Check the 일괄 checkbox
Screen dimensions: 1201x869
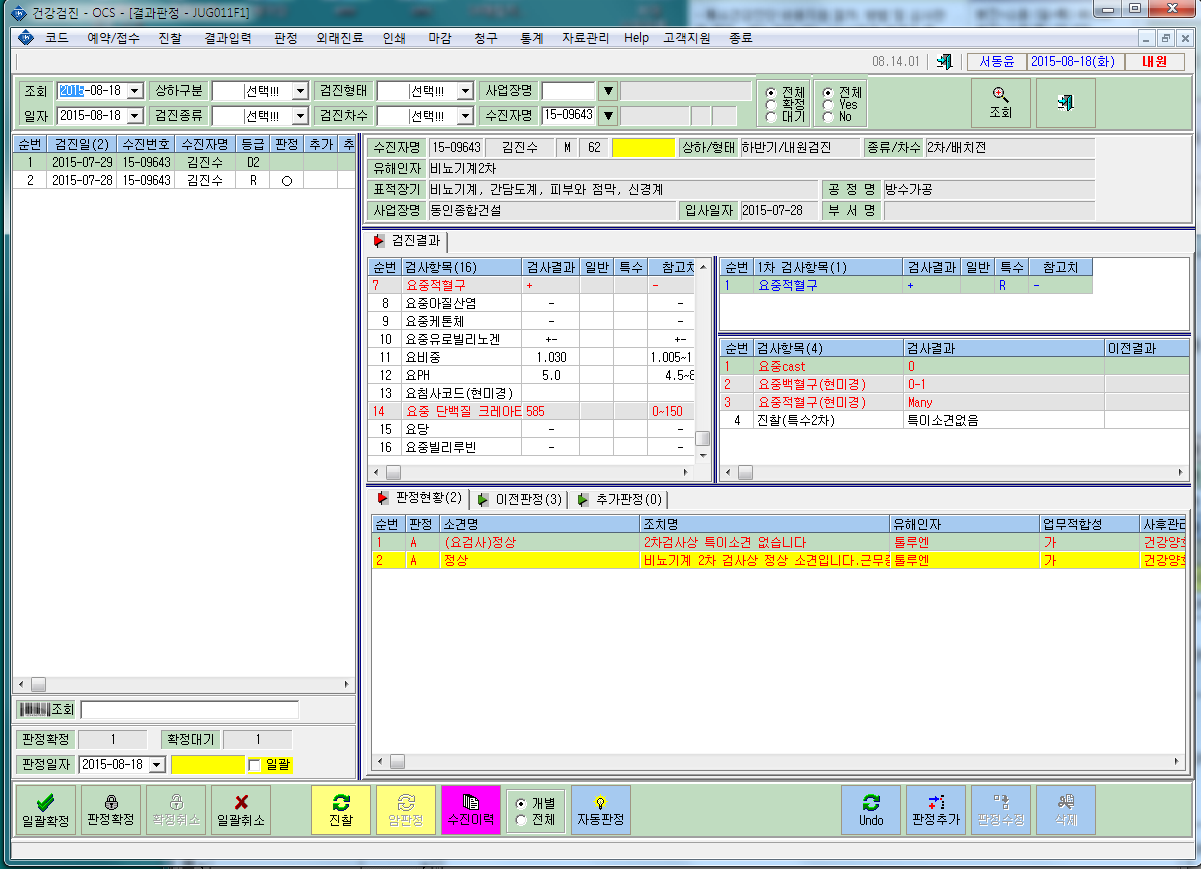pyautogui.click(x=254, y=765)
